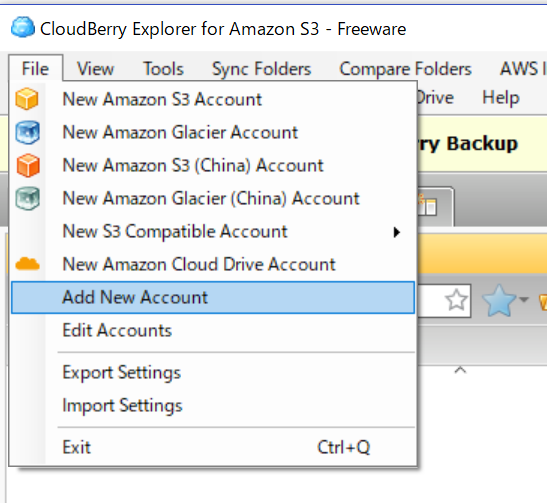Click the blue favorites star icon

click(x=499, y=300)
